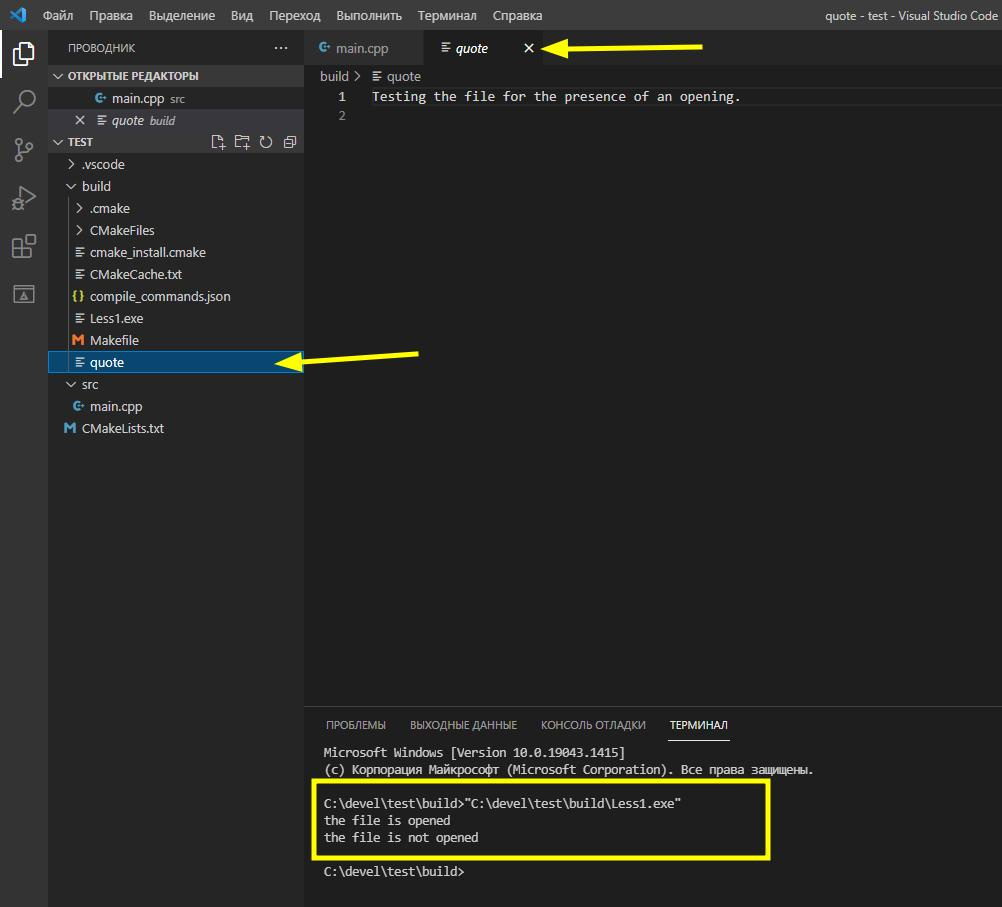Click the New File icon in TEST header
Image resolution: width=1002 pixels, height=907 pixels.
[218, 142]
